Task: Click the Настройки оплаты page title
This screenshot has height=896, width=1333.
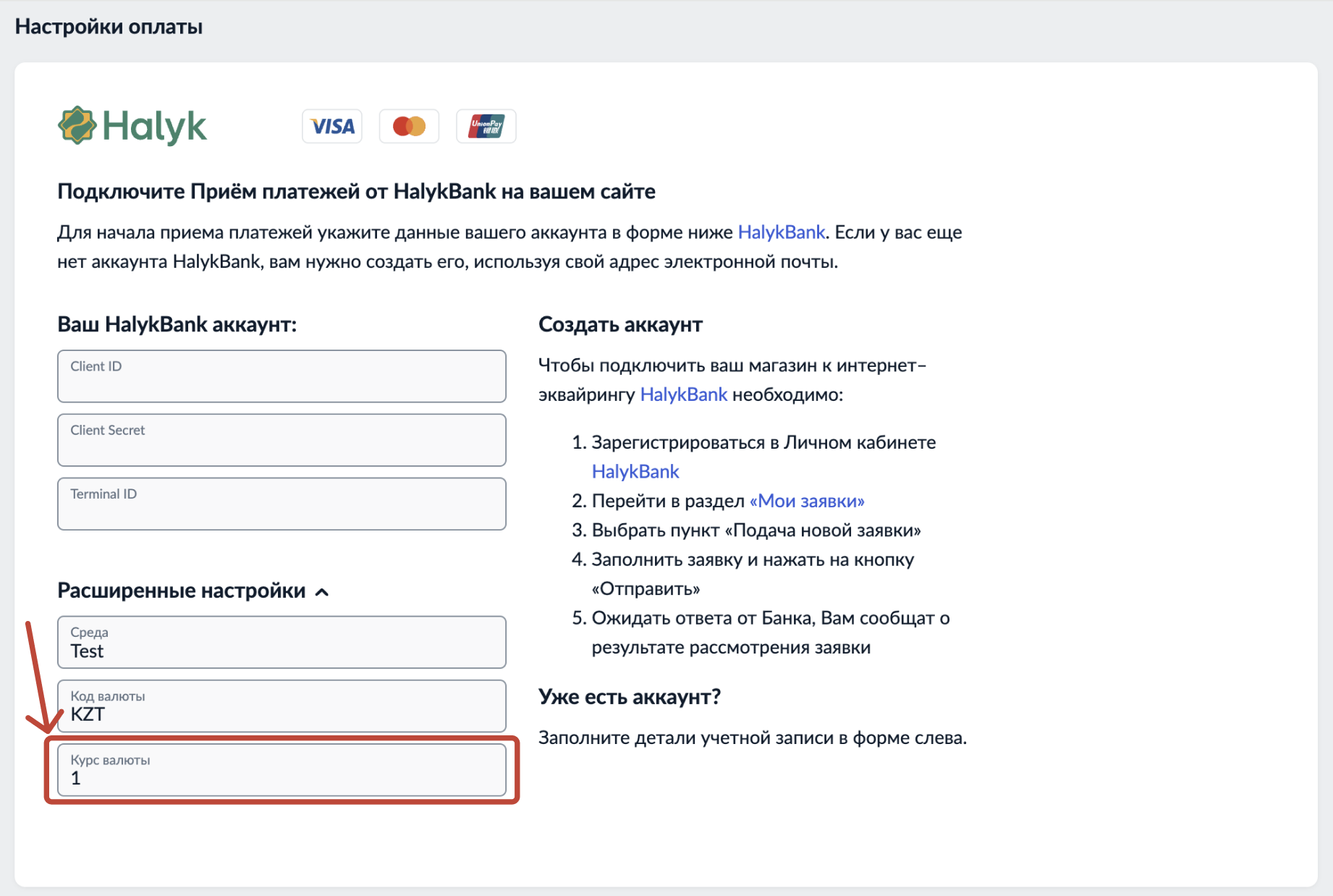Action: coord(109,27)
